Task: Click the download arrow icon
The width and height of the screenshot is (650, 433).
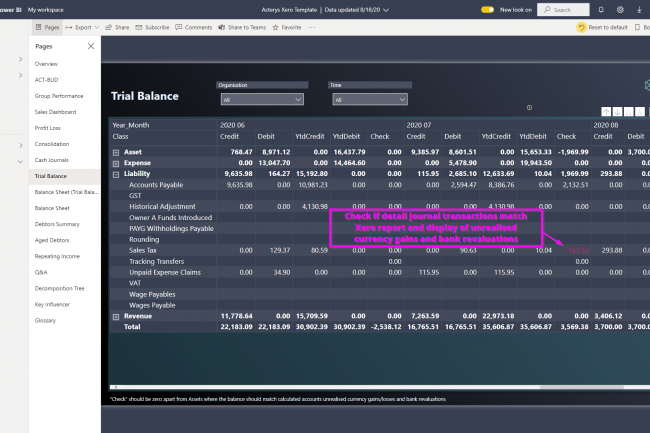Action: point(639,10)
